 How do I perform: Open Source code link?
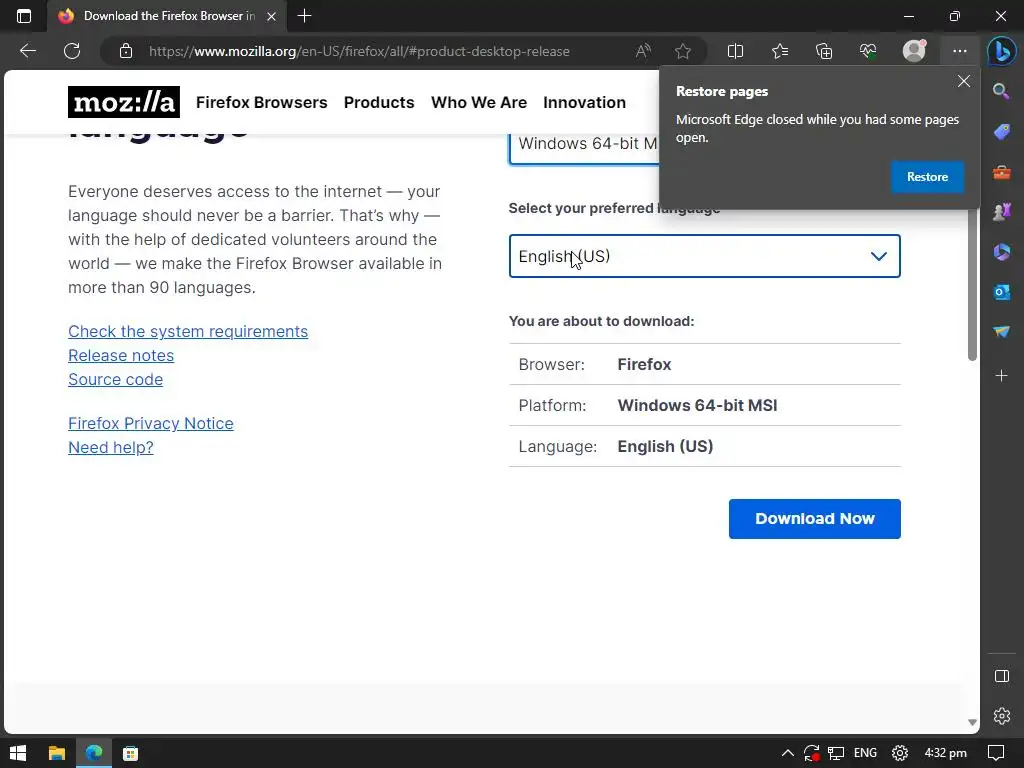[x=116, y=379]
